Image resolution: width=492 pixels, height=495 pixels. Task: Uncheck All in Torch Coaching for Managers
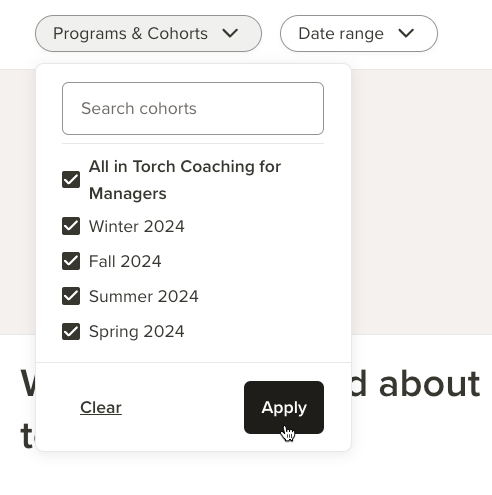click(x=71, y=180)
